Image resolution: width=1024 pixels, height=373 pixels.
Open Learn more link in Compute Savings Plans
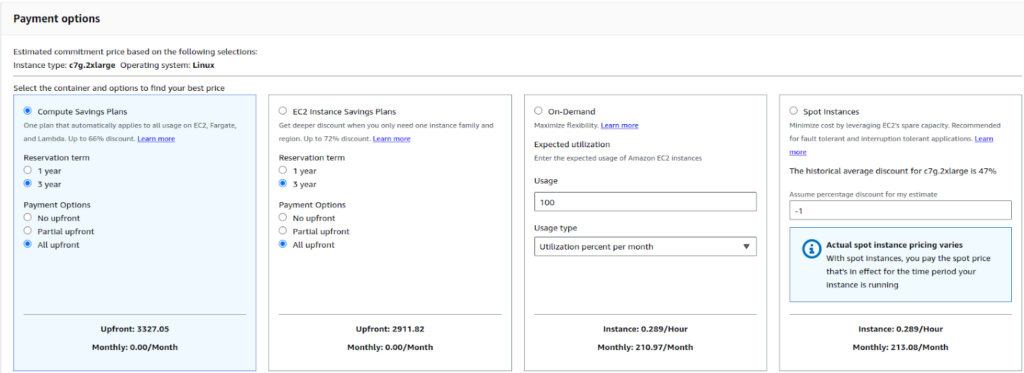(x=156, y=138)
